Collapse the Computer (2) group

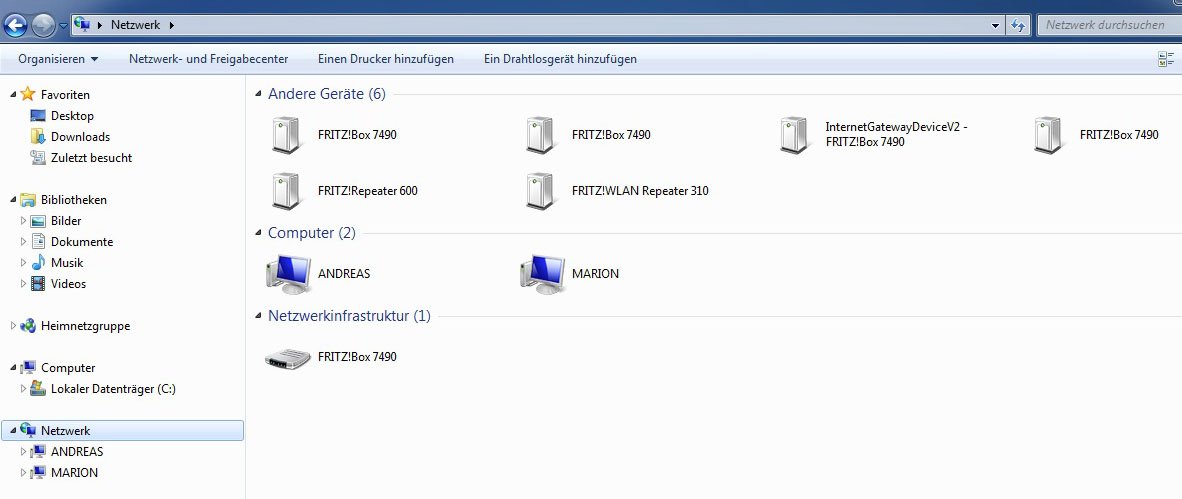259,233
